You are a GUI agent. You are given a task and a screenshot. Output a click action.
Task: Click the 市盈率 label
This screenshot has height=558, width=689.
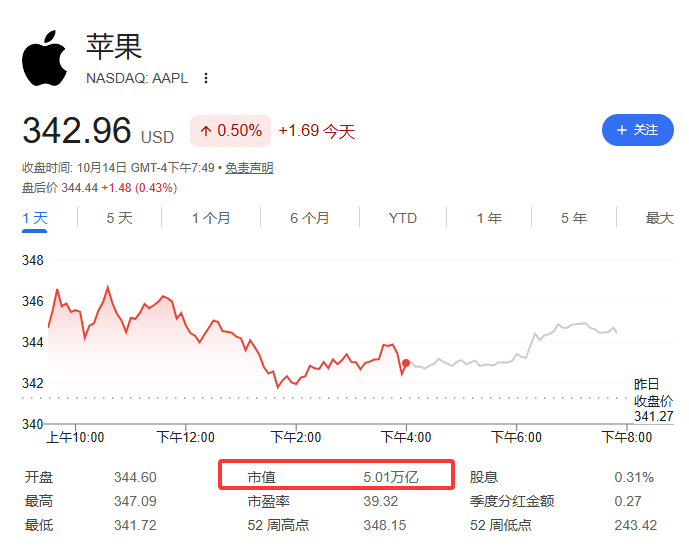click(x=268, y=501)
